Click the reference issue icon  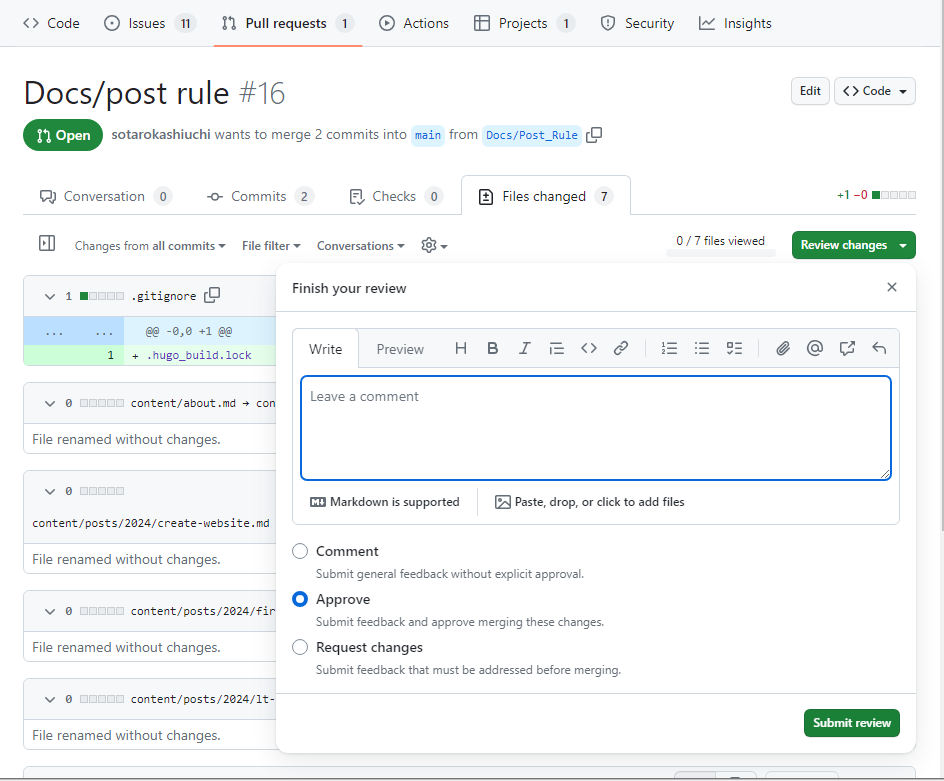[x=847, y=348]
